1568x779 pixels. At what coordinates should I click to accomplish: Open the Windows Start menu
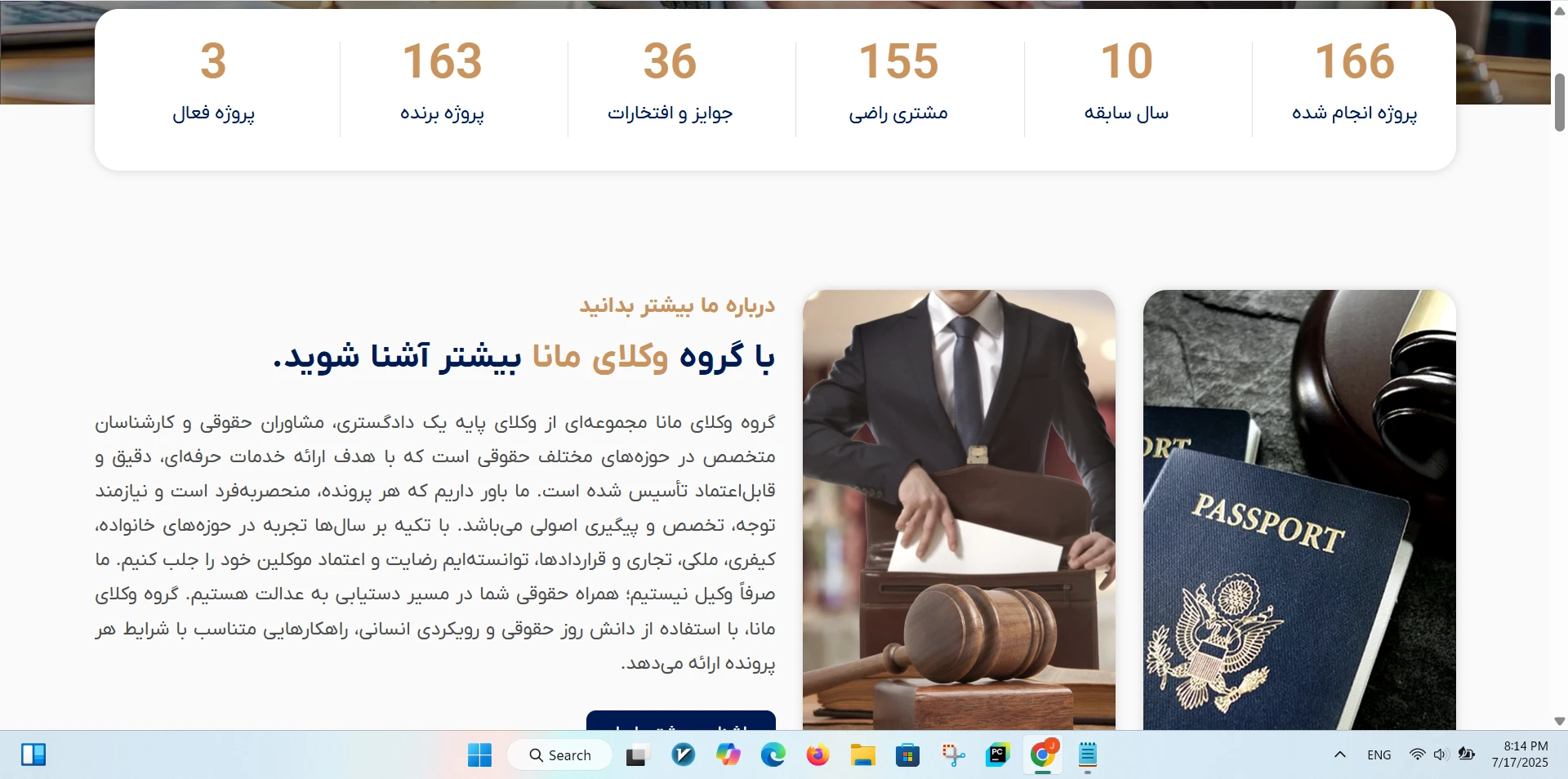point(479,755)
